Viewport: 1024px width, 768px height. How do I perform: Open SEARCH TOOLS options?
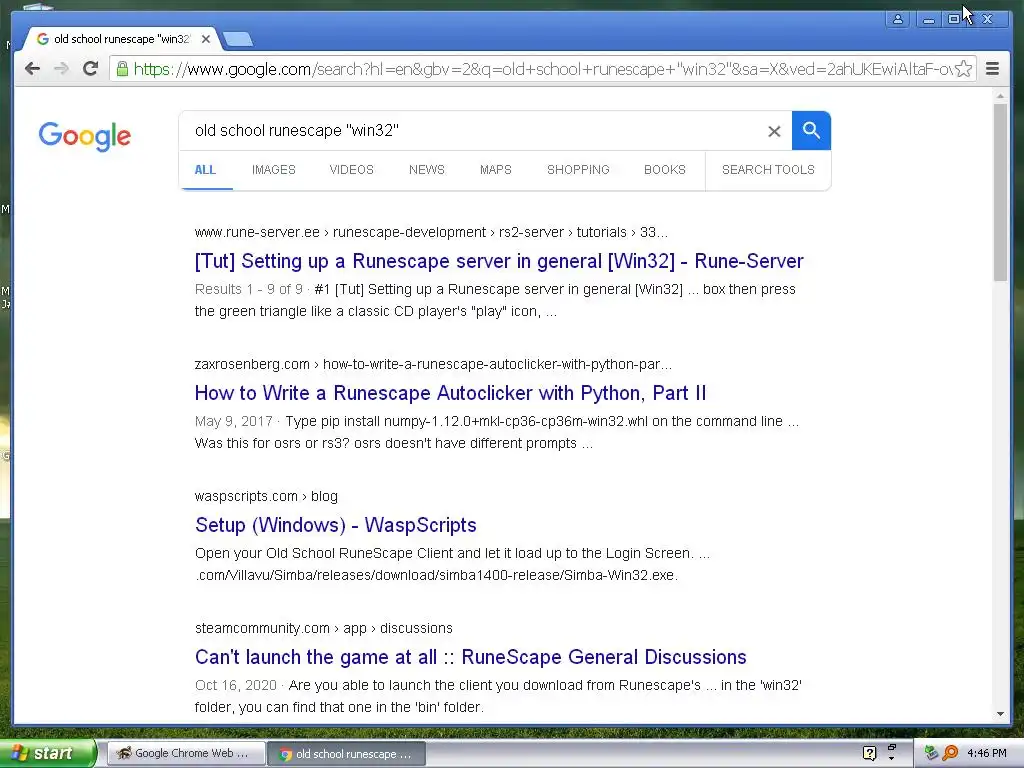[768, 170]
